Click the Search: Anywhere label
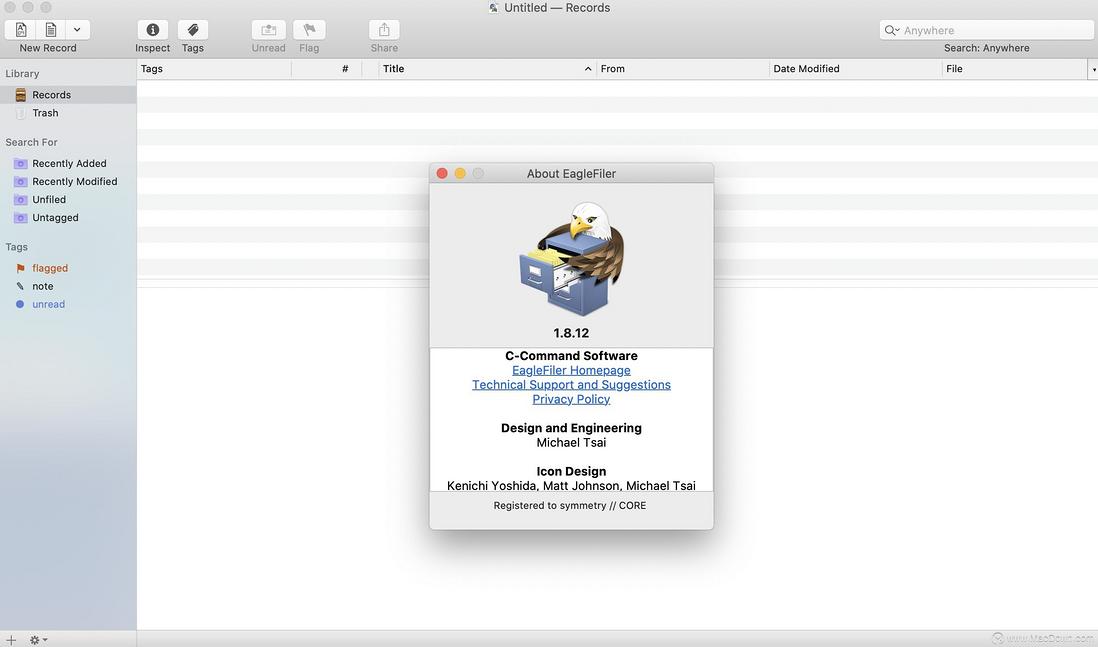The image size is (1098, 647). [x=987, y=48]
